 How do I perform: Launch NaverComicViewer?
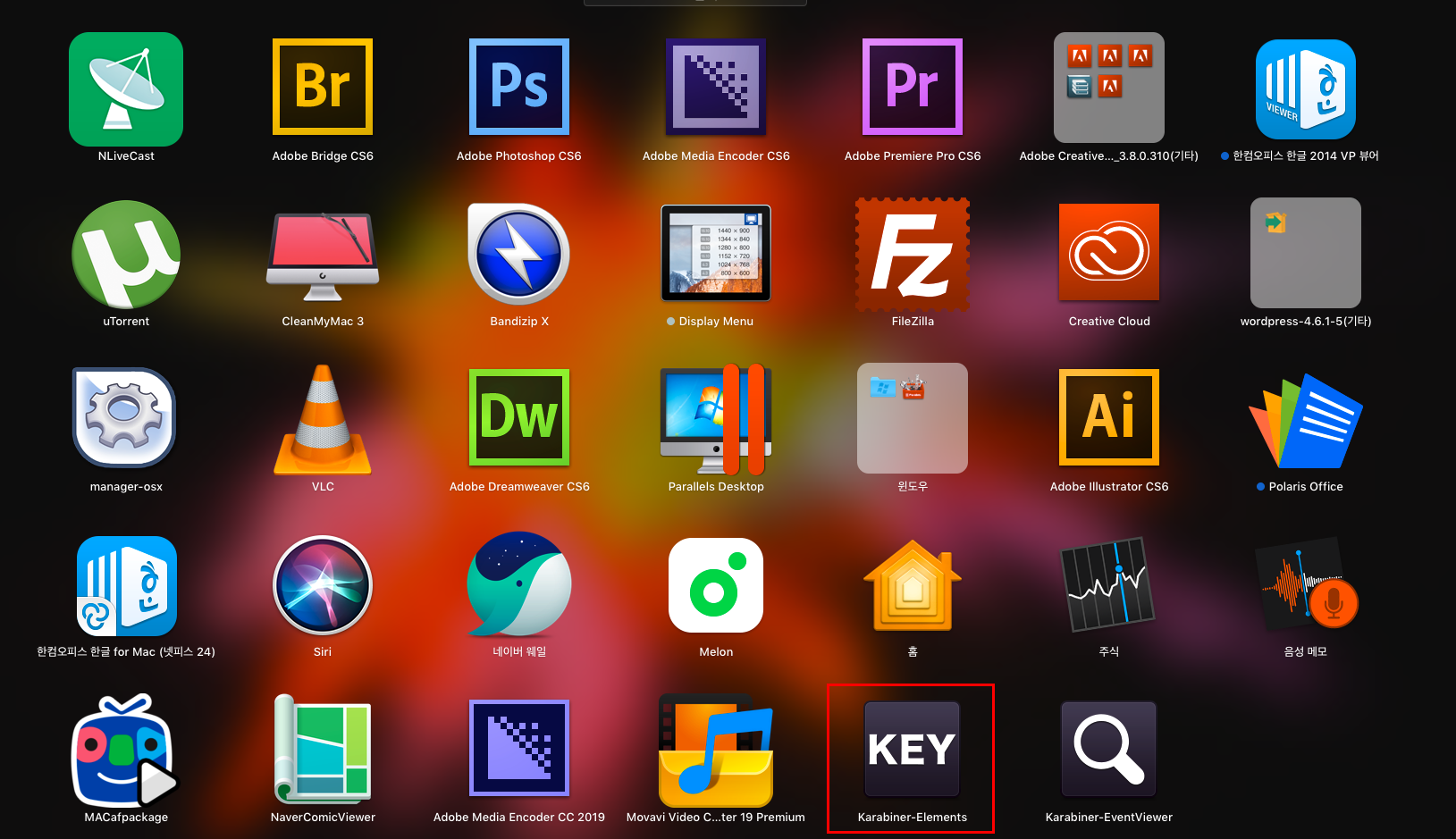pos(323,748)
